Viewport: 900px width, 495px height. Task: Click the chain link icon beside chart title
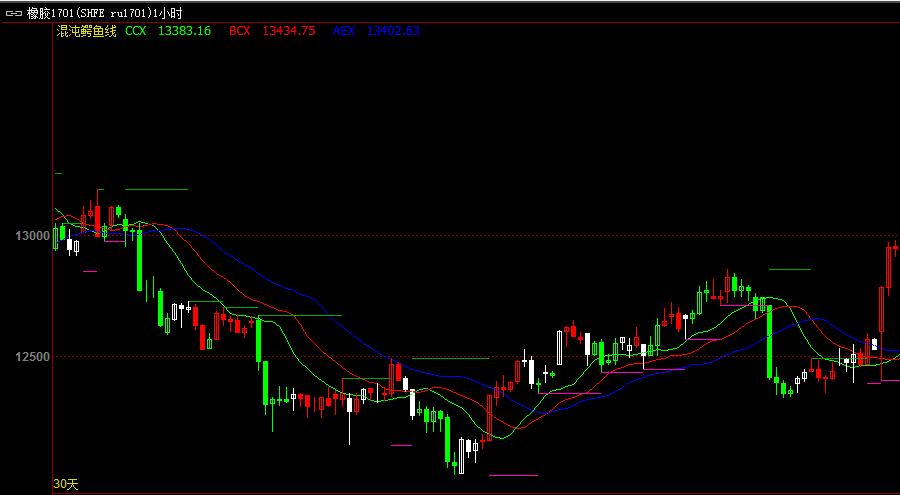(14, 13)
